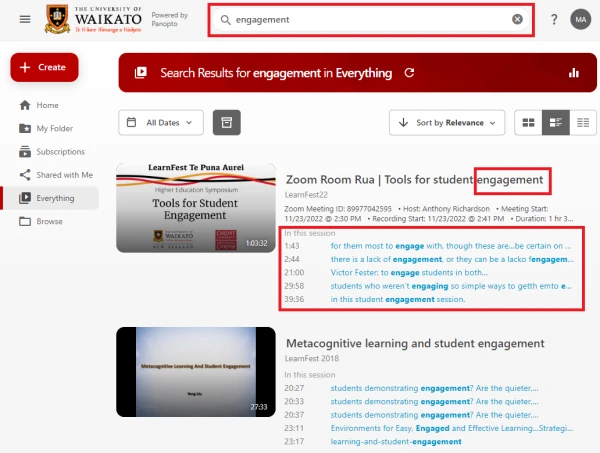Toggle the archive filter button
Viewport: 600px width, 453px height.
[x=227, y=122]
